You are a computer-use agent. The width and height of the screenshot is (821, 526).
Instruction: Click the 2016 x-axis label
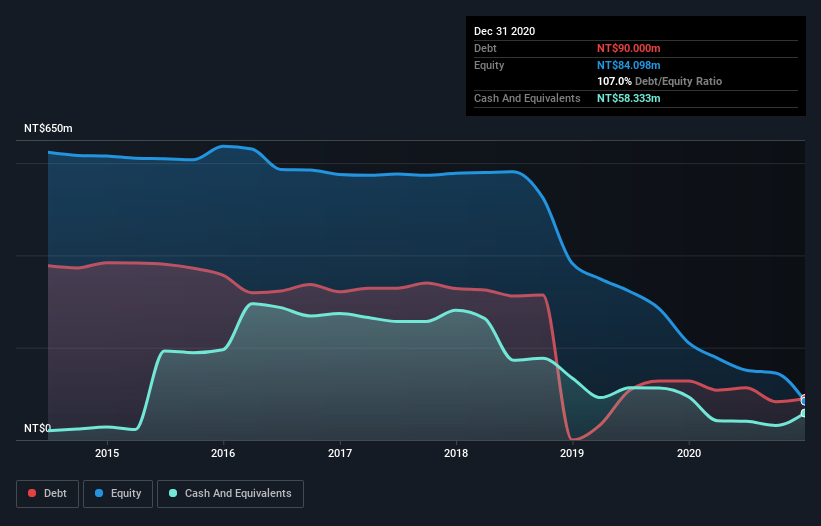(x=223, y=453)
